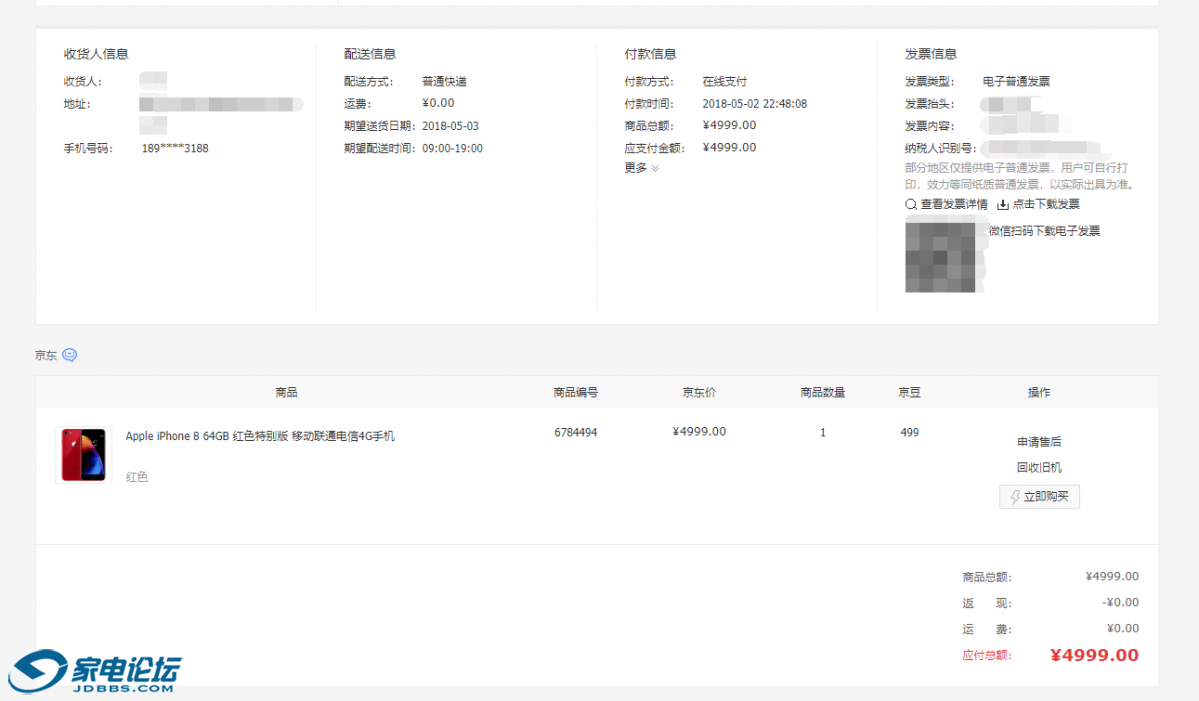Click the lightning icon on 立即购买
The height and width of the screenshot is (701, 1199).
[1015, 497]
